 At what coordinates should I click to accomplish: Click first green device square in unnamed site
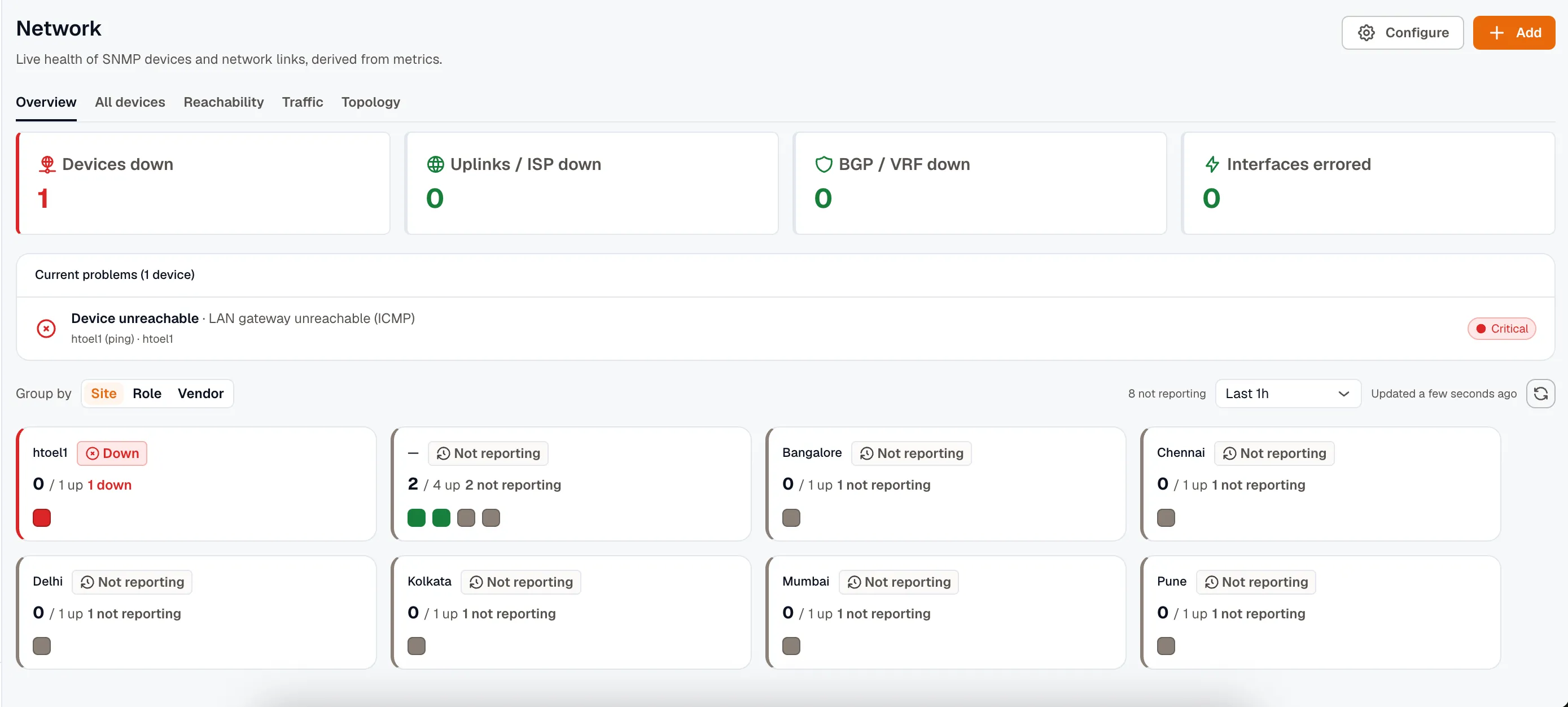click(417, 518)
